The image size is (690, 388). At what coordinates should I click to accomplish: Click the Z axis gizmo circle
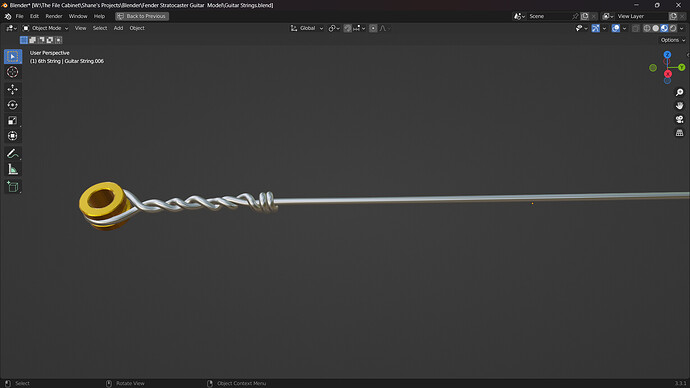coord(668,55)
